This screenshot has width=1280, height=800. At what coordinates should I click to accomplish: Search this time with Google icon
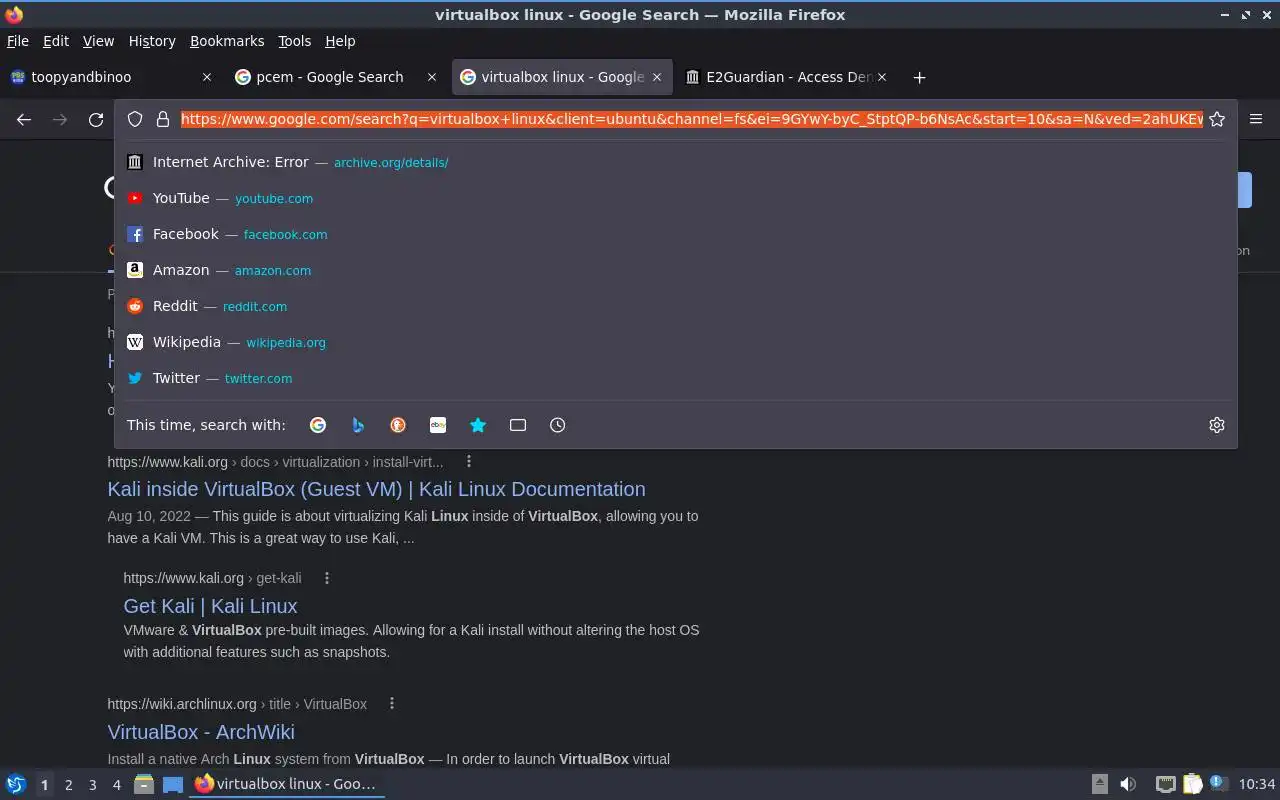pyautogui.click(x=318, y=425)
